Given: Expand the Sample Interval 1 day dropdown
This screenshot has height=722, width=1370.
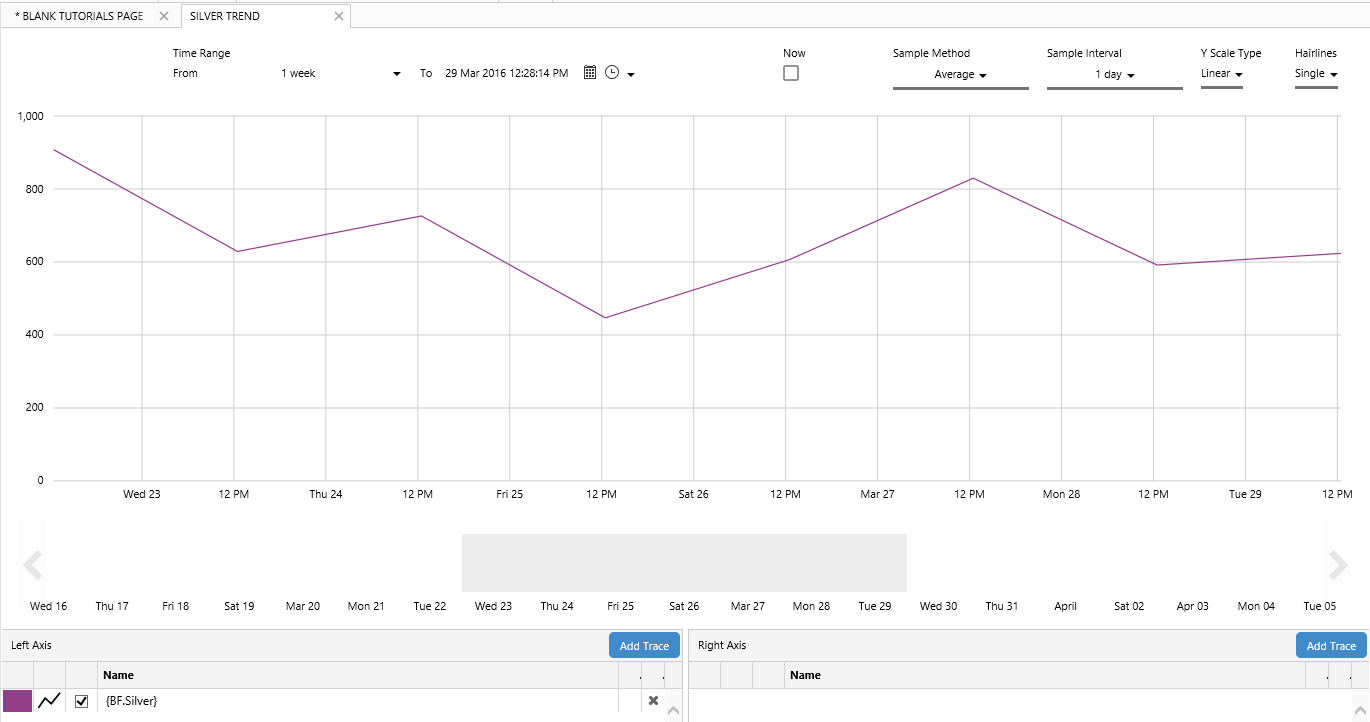Looking at the screenshot, I should click(x=1114, y=75).
